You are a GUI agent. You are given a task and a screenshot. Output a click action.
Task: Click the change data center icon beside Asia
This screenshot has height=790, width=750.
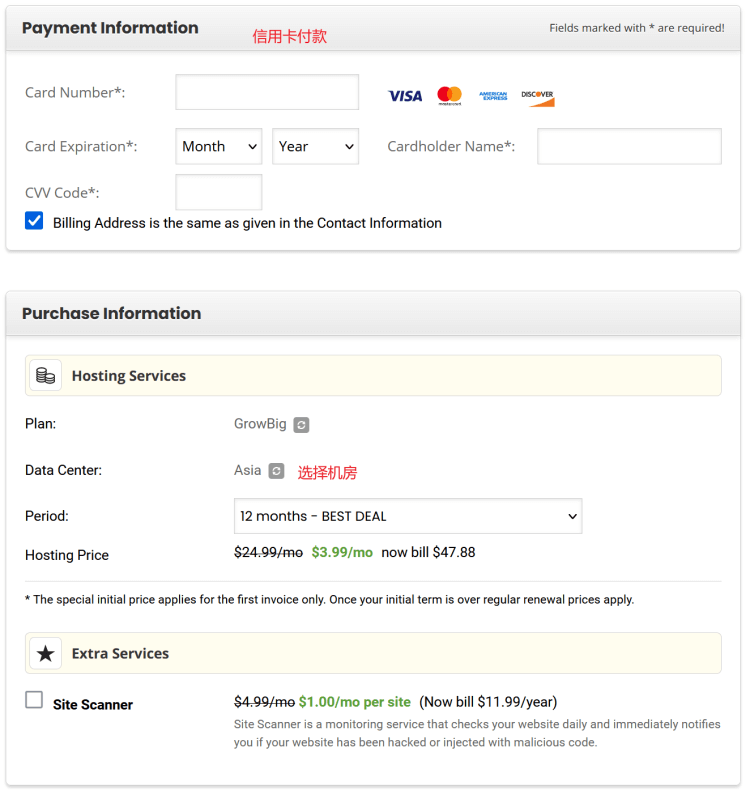pyautogui.click(x=276, y=471)
